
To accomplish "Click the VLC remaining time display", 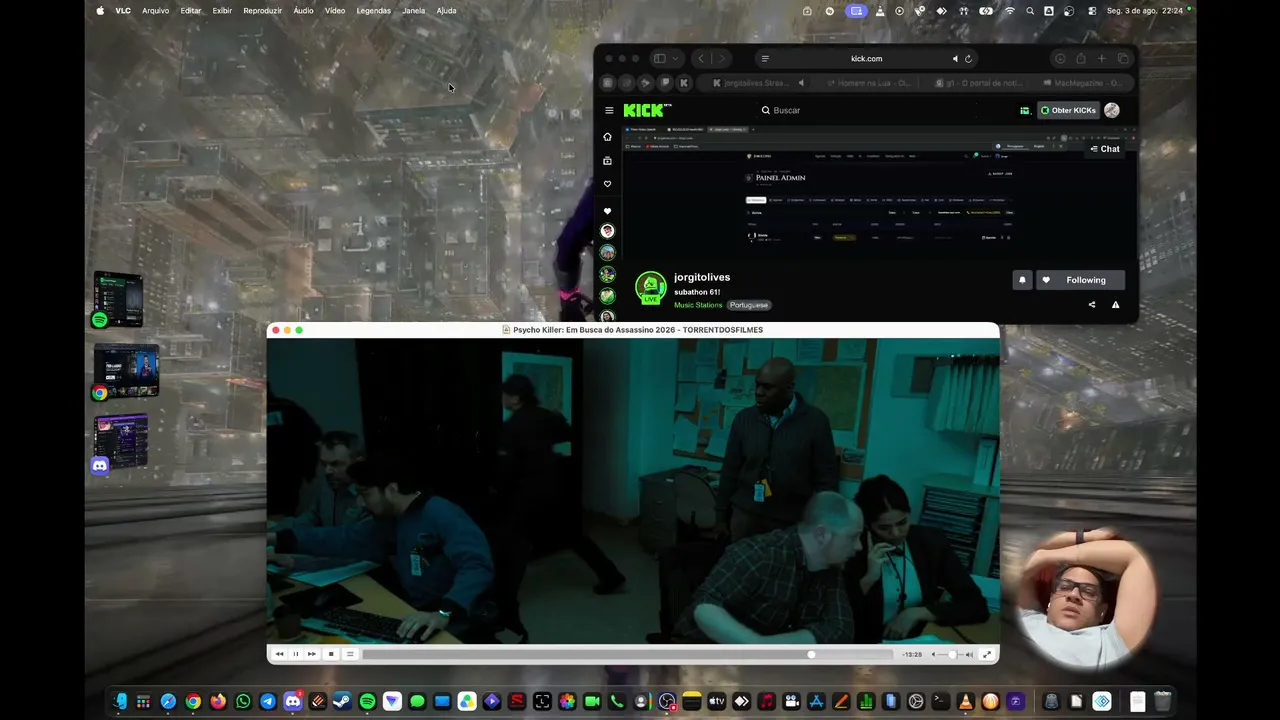I will pos(912,655).
